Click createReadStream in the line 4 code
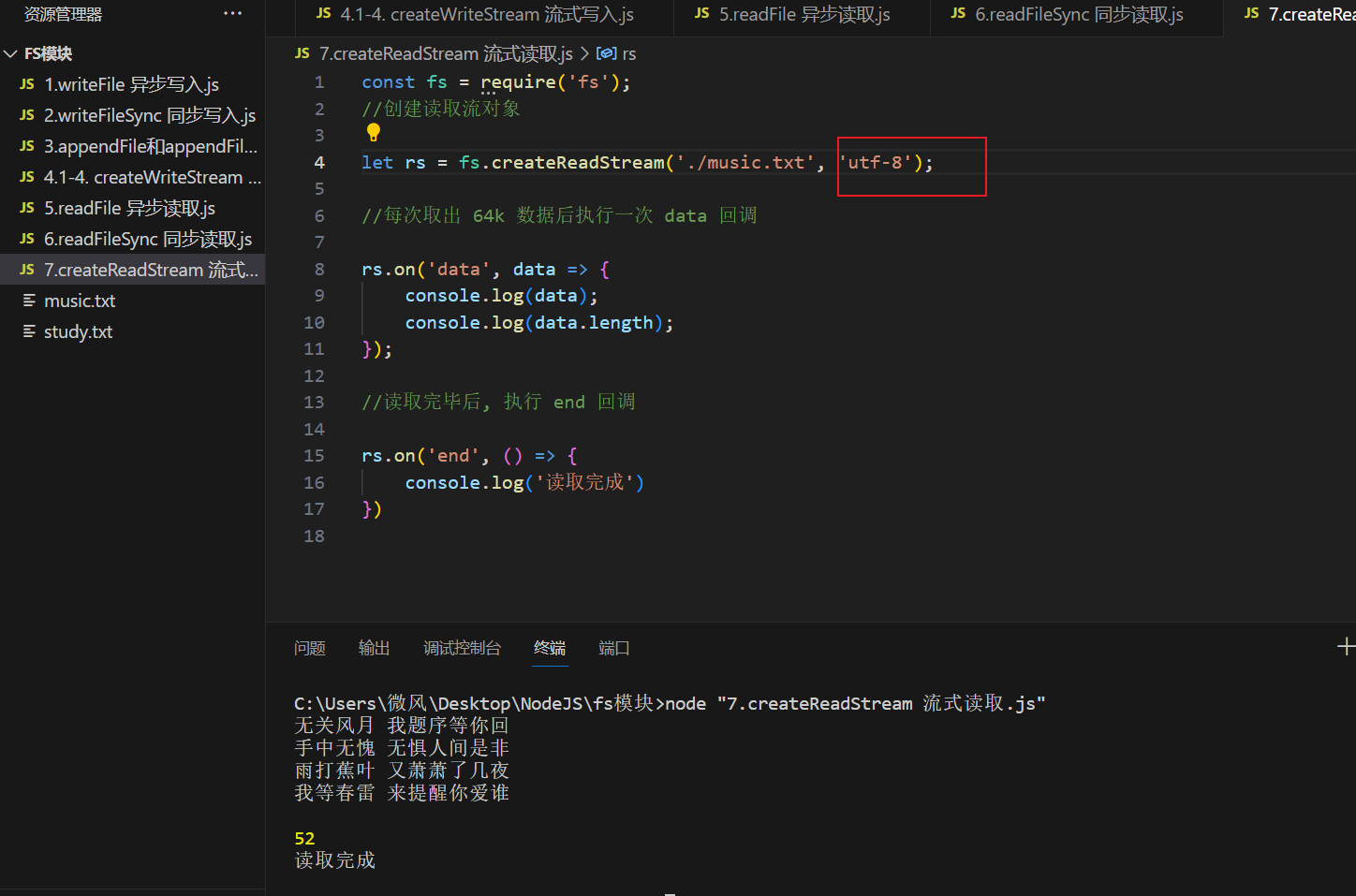This screenshot has height=896, width=1356. (578, 163)
